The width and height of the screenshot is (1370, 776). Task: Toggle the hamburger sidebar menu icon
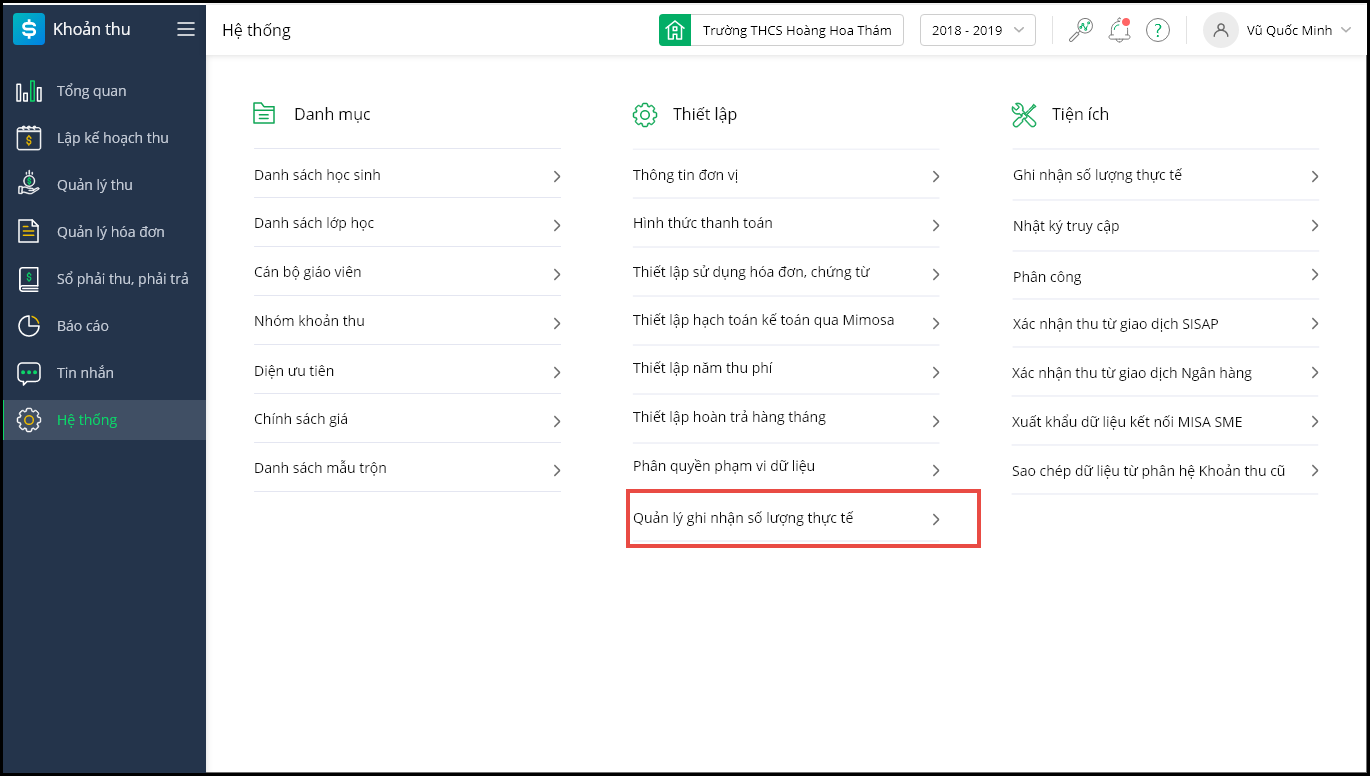pyautogui.click(x=185, y=30)
